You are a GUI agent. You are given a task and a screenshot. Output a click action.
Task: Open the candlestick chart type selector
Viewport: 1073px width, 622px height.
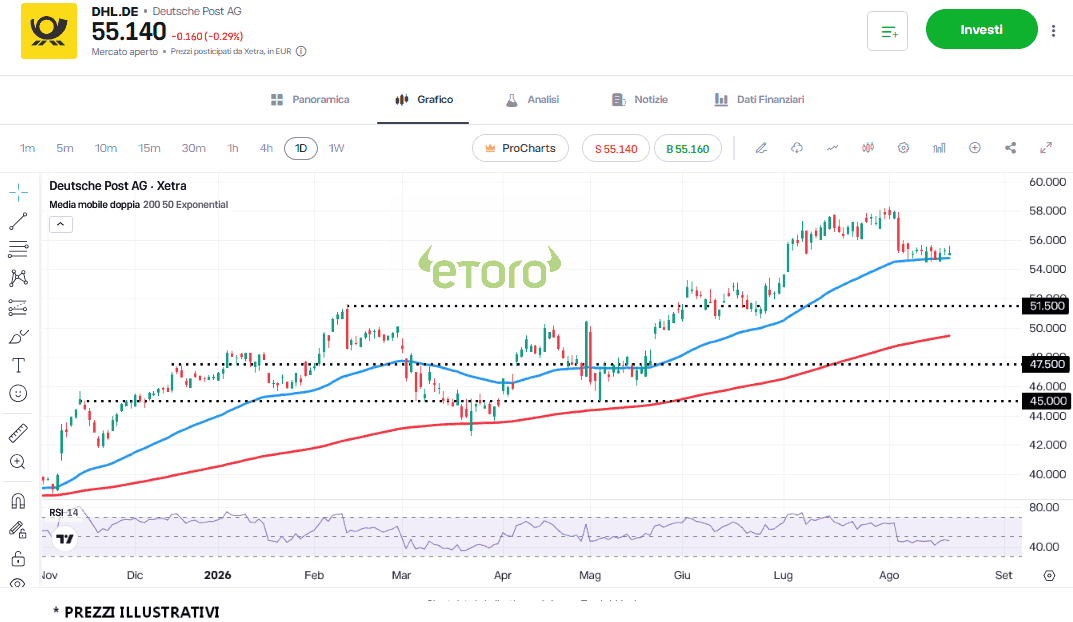click(x=868, y=148)
